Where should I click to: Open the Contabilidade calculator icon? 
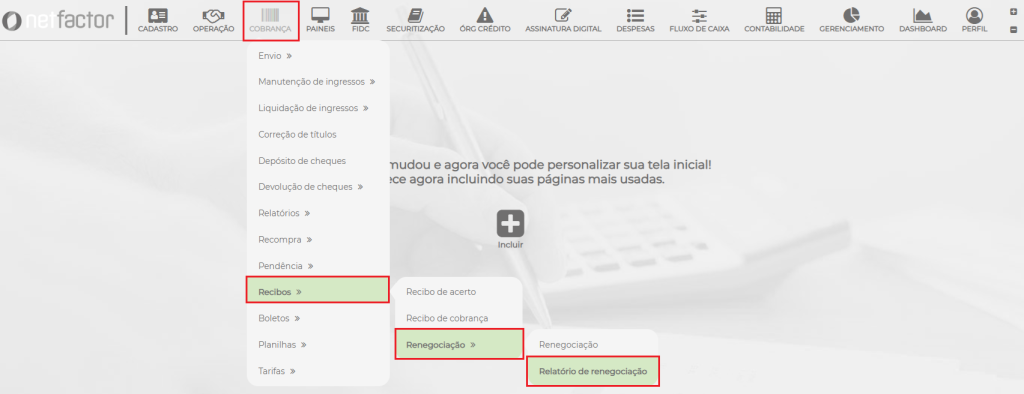(774, 16)
